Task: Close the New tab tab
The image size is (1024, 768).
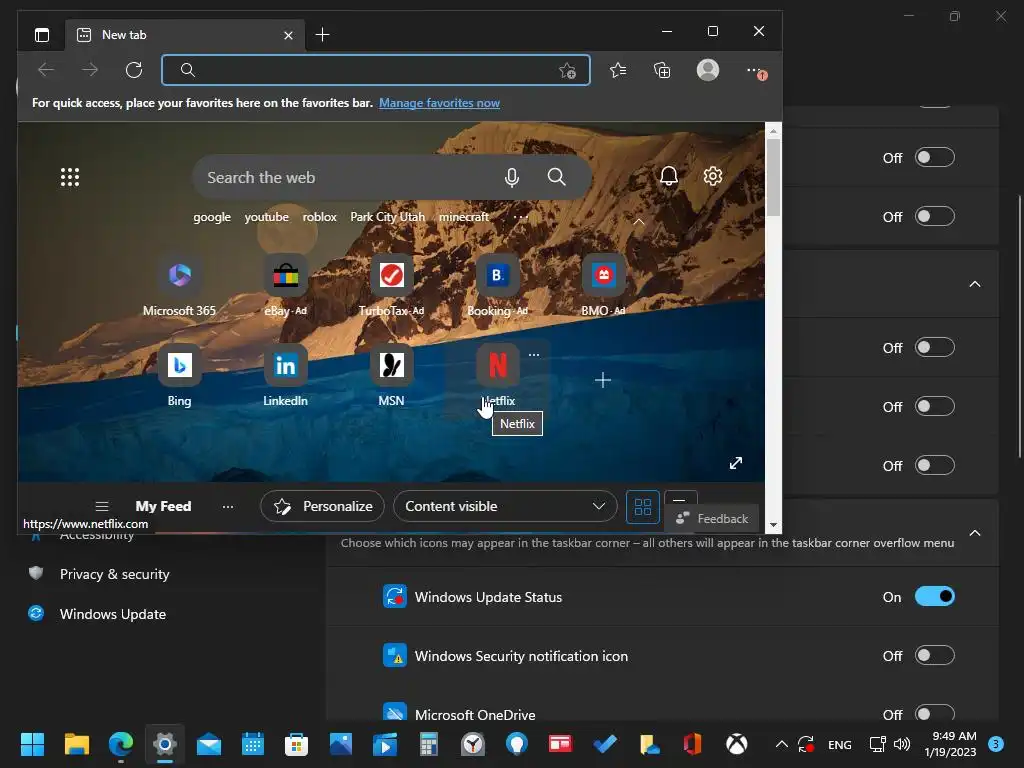Action: pos(288,35)
